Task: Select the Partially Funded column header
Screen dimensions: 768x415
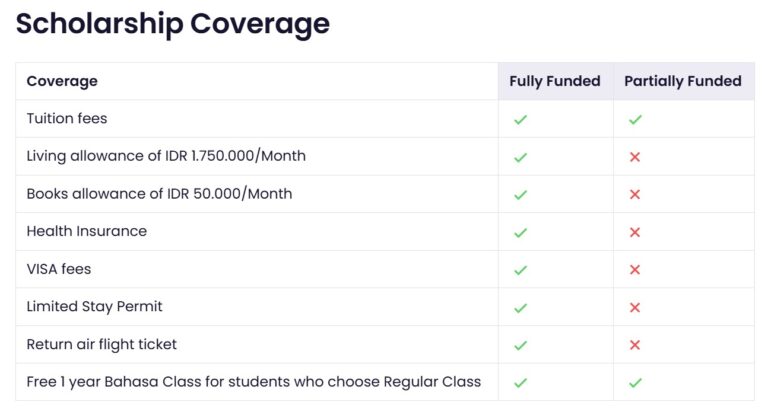Action: click(683, 81)
